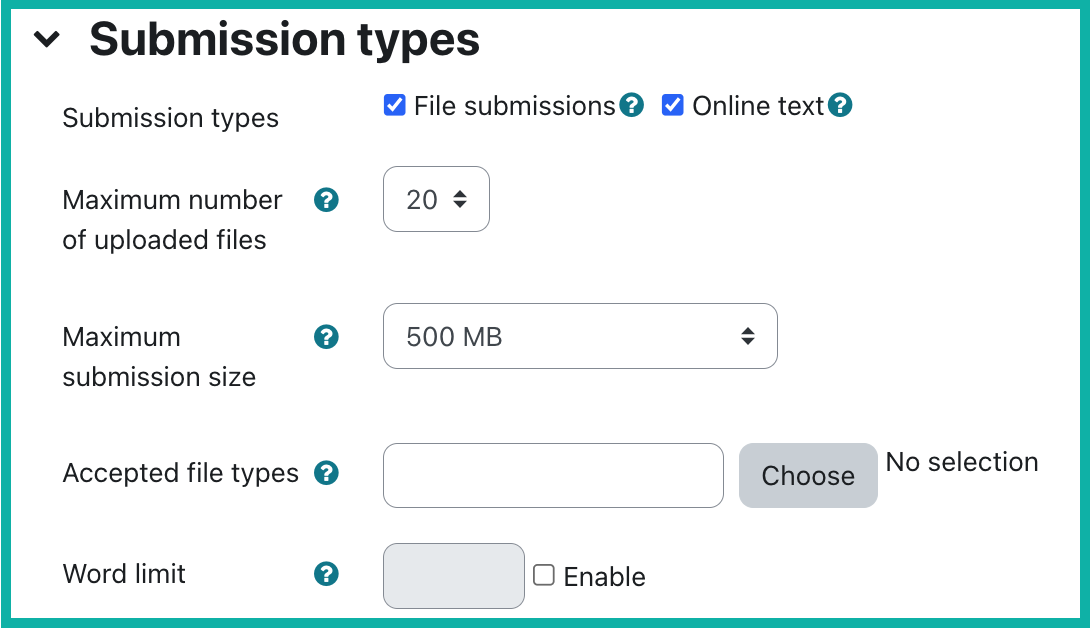Collapse the Submission types section chevron
The height and width of the screenshot is (628, 1090).
click(x=47, y=38)
